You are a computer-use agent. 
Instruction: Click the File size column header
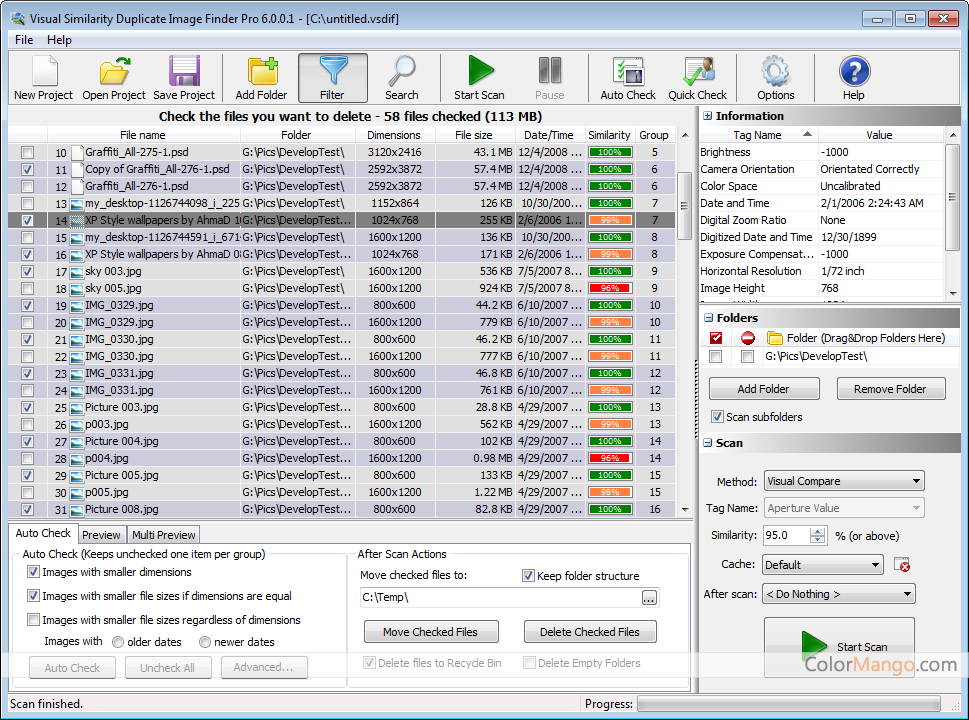(x=474, y=135)
